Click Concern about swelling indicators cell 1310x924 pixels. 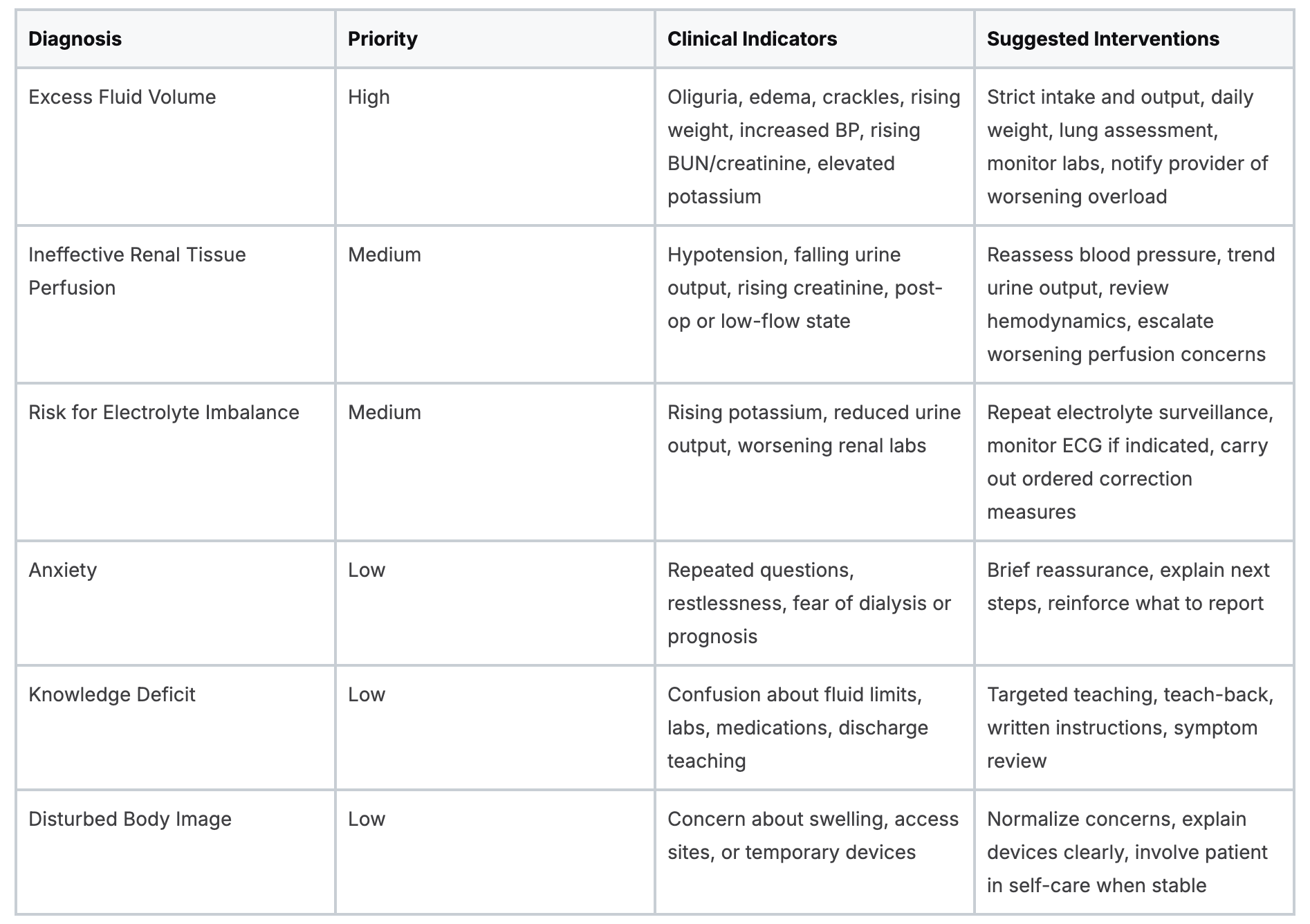815,852
